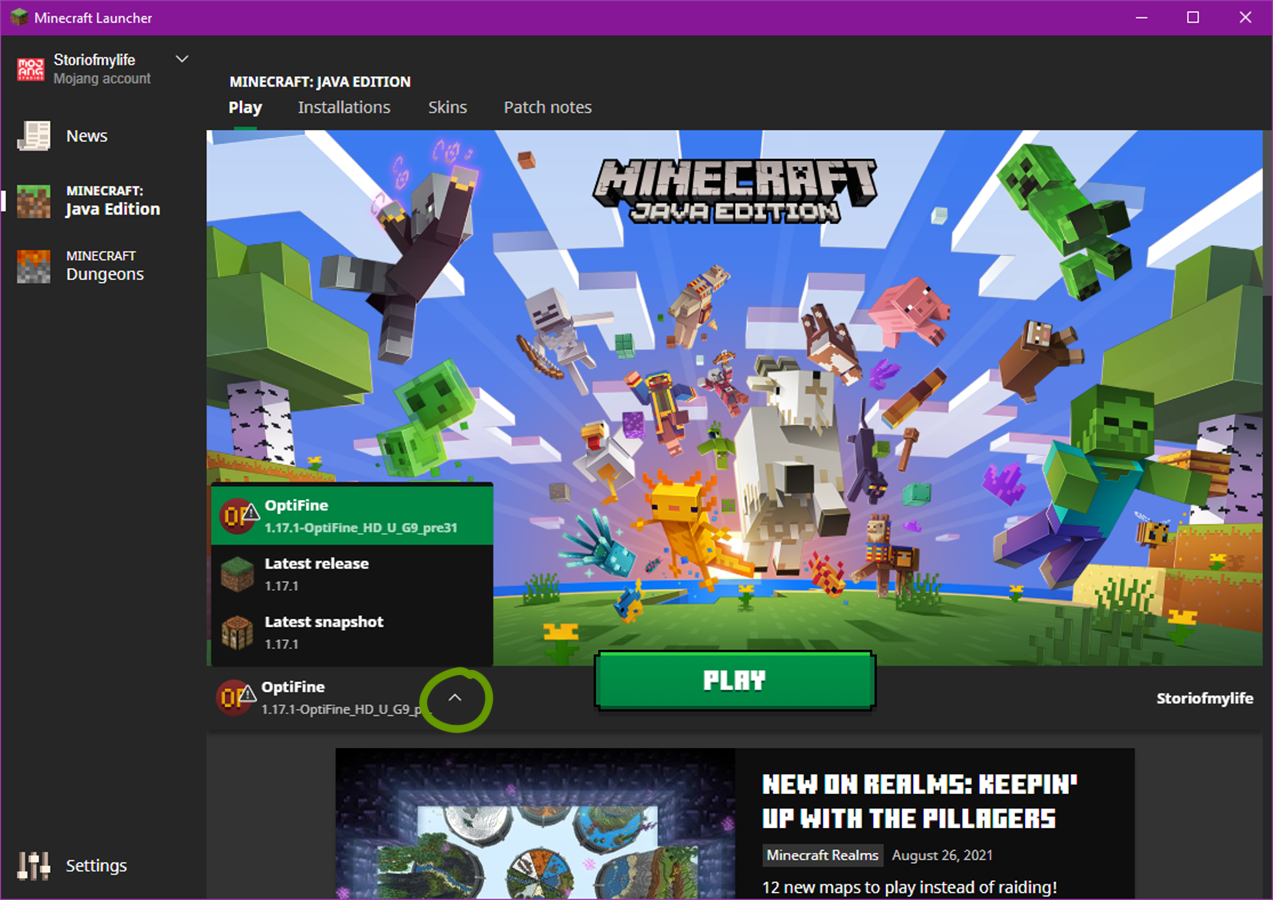Viewport: 1274px width, 900px height.
Task: Click the News newspaper icon in sidebar
Action: tap(33, 136)
